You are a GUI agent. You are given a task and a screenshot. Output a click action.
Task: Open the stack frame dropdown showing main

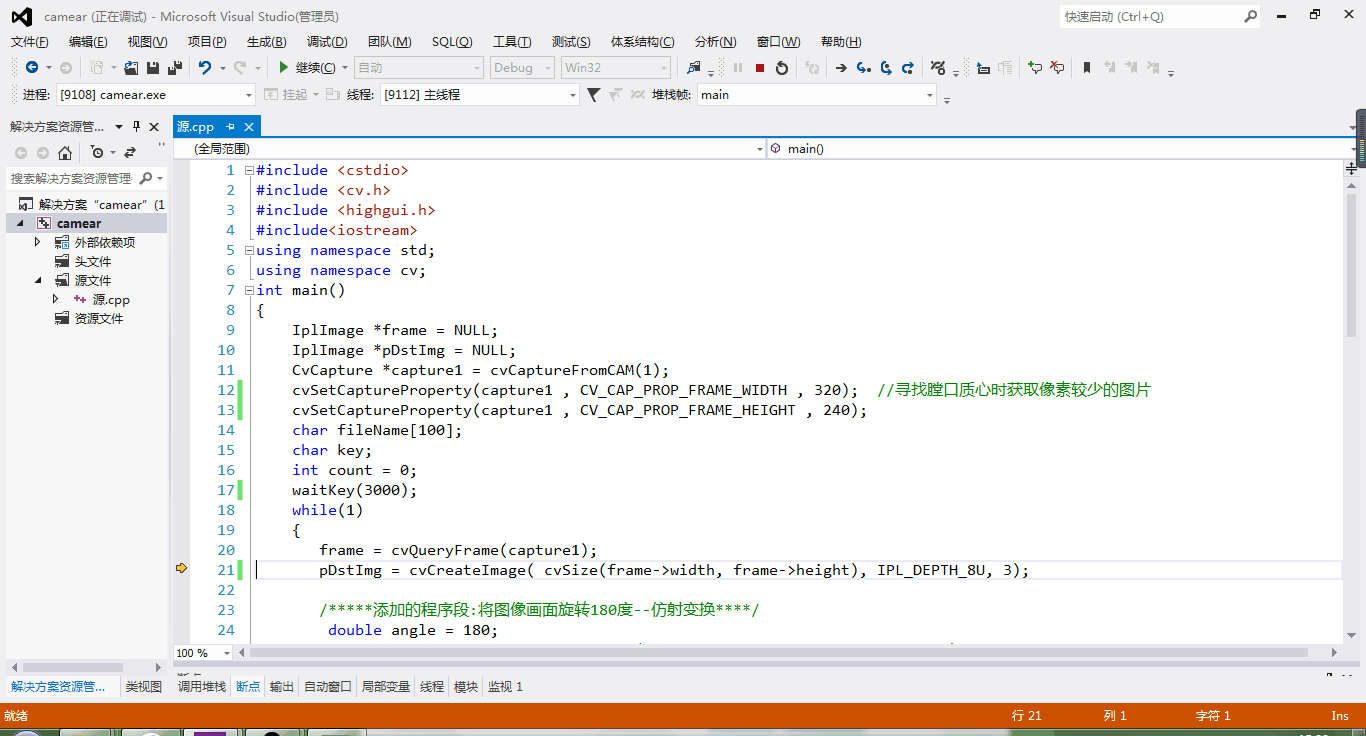930,95
